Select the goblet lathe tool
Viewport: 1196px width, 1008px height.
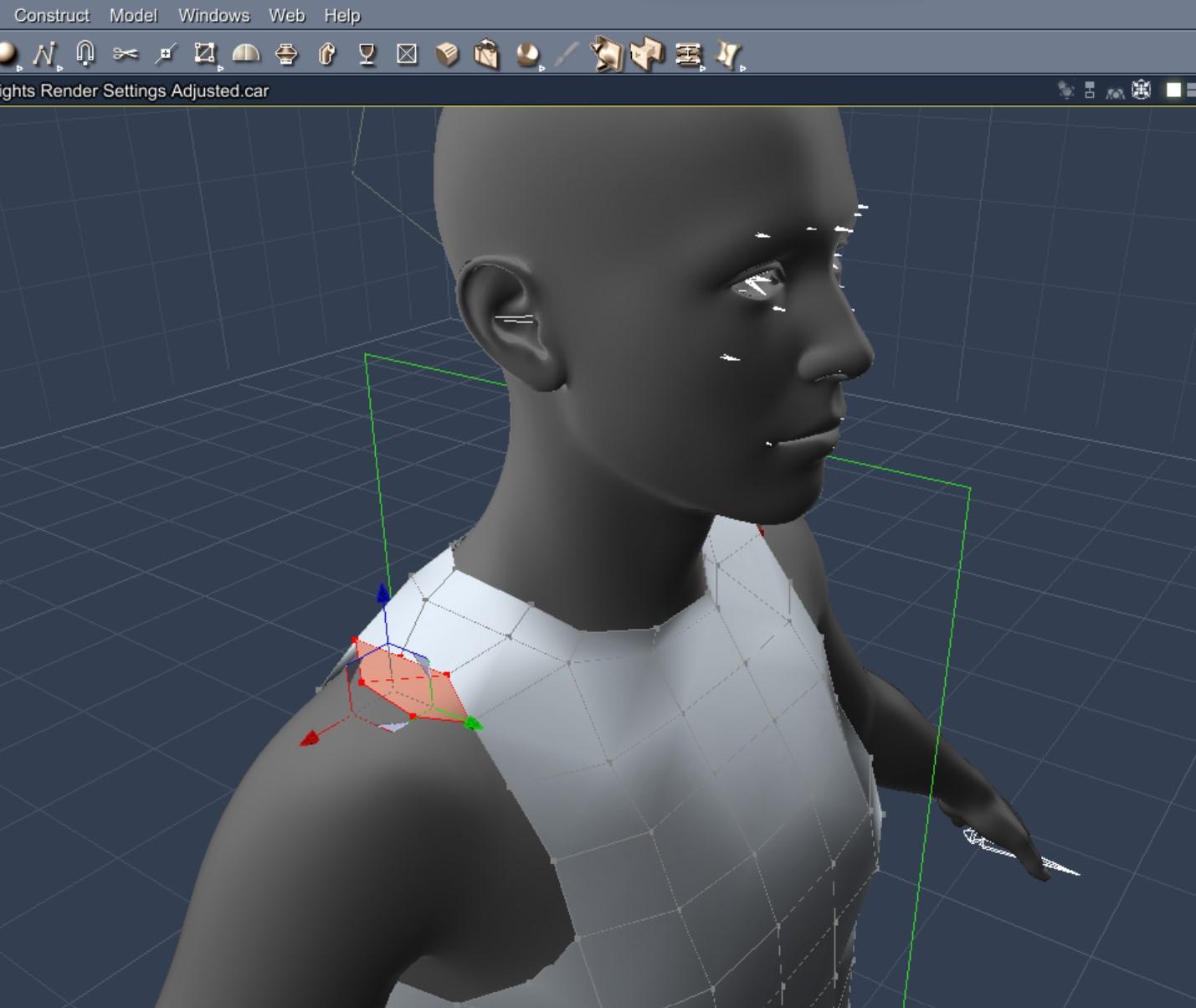pos(367,54)
